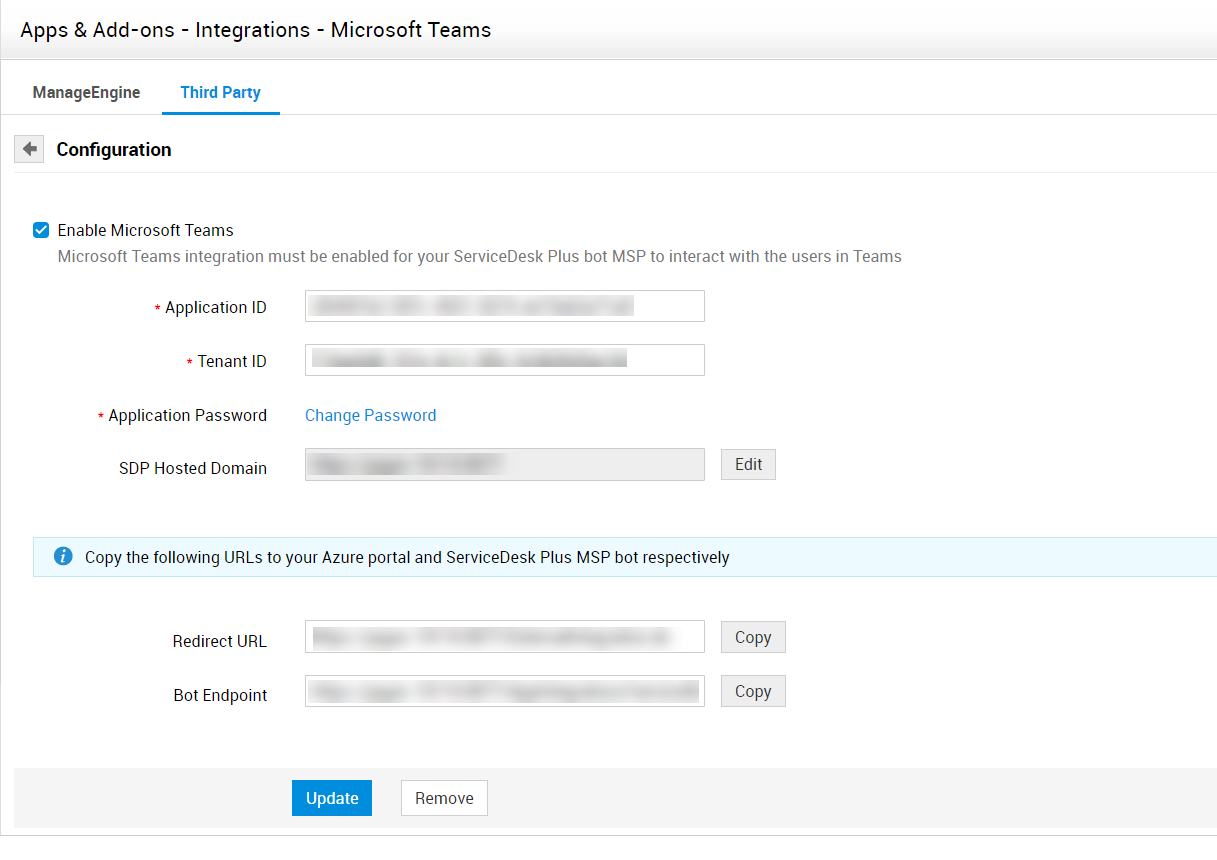Click into the Application ID field
The image size is (1217, 860).
pyautogui.click(x=504, y=306)
